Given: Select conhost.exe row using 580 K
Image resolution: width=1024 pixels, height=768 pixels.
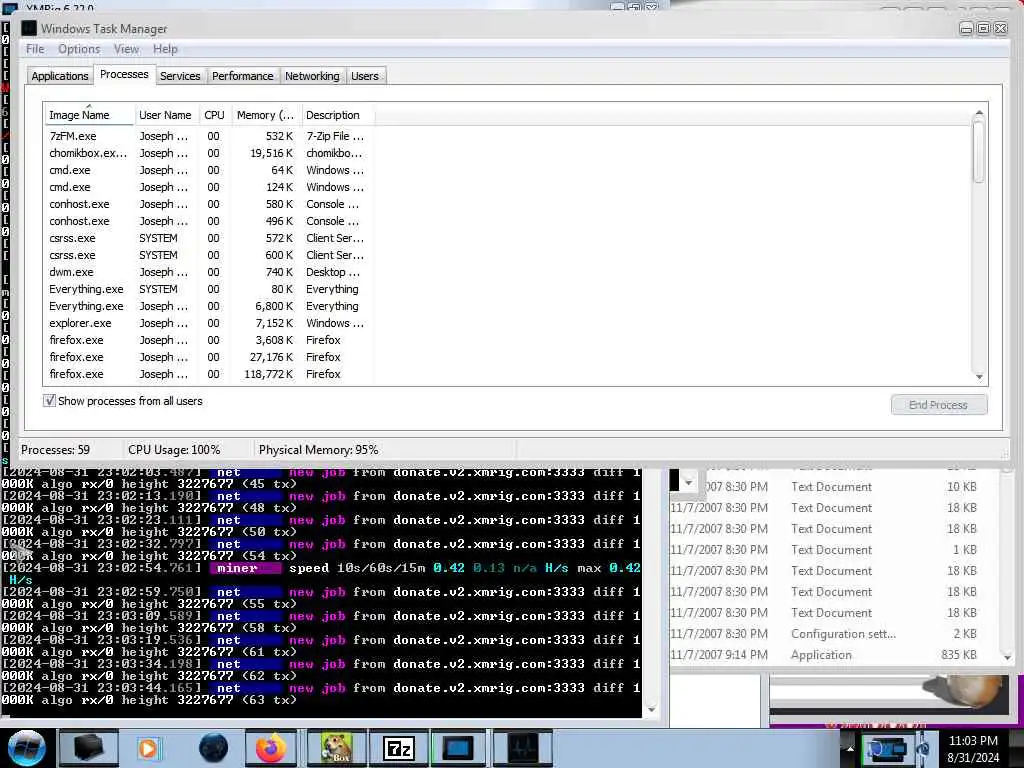Looking at the screenshot, I should pos(208,204).
